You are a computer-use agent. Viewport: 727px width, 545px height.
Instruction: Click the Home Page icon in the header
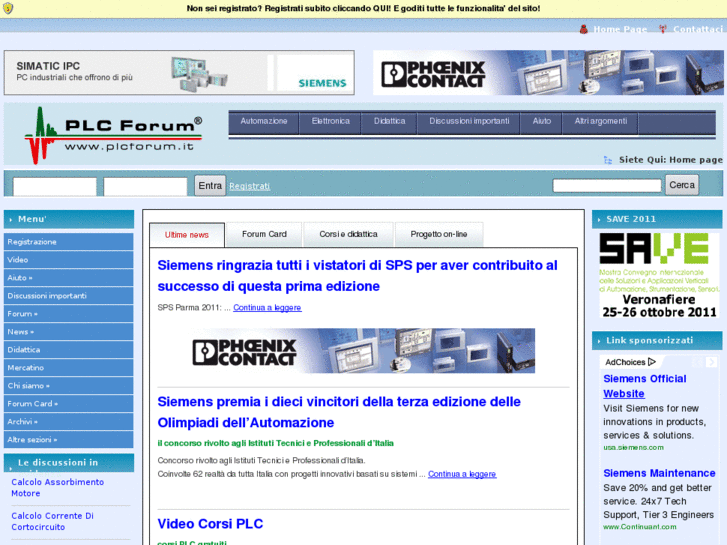(x=584, y=29)
